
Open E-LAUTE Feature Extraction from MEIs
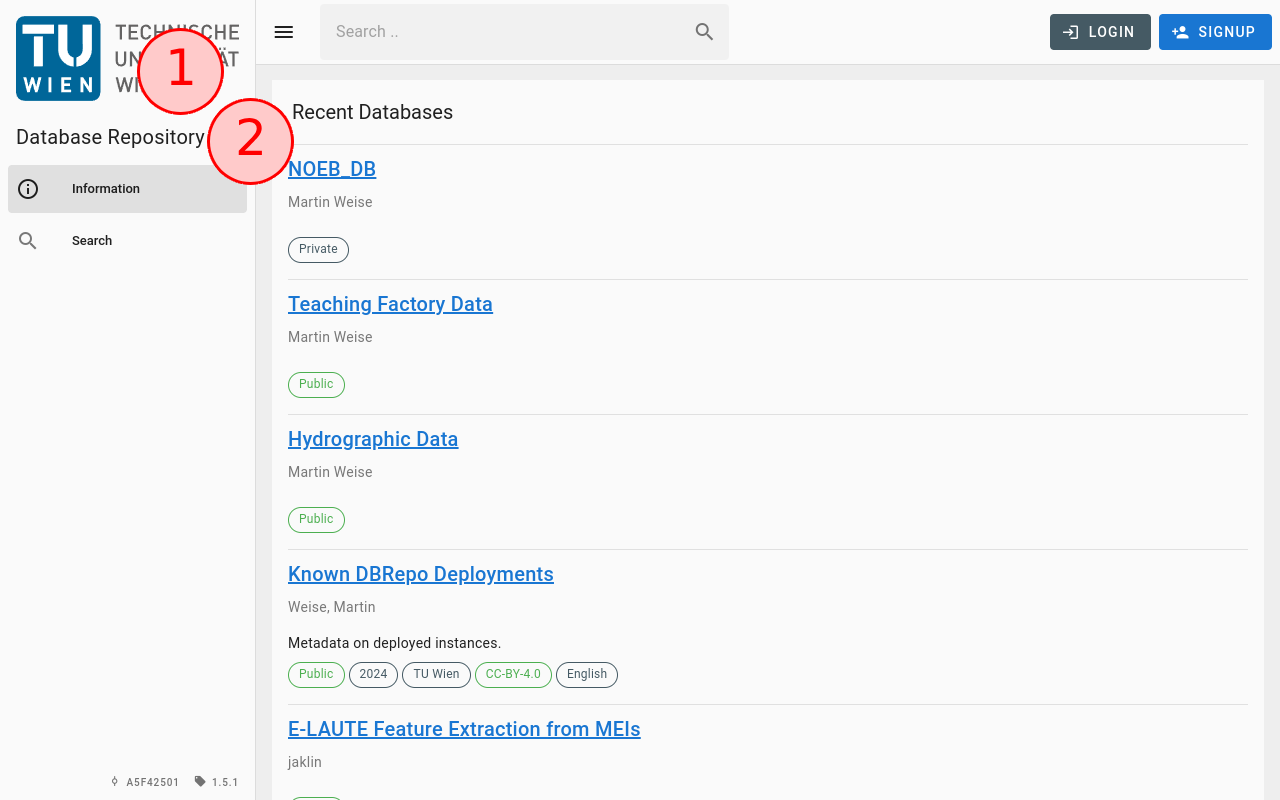(x=464, y=729)
